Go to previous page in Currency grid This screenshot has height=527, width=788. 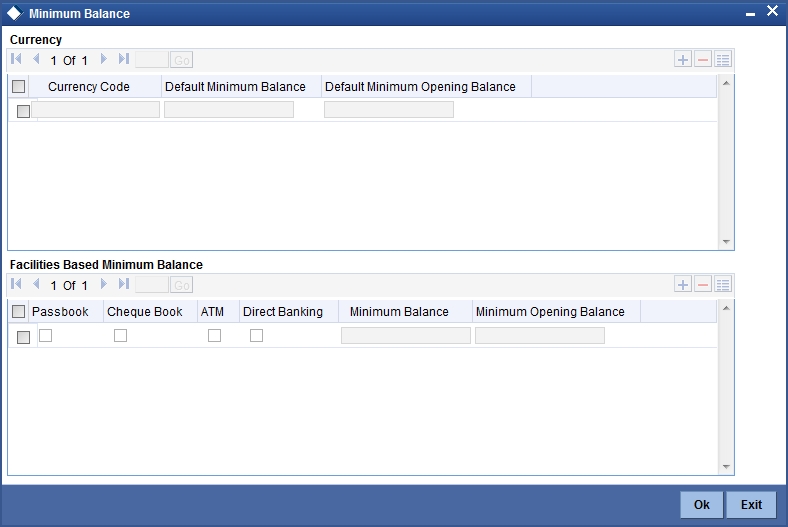pos(36,59)
